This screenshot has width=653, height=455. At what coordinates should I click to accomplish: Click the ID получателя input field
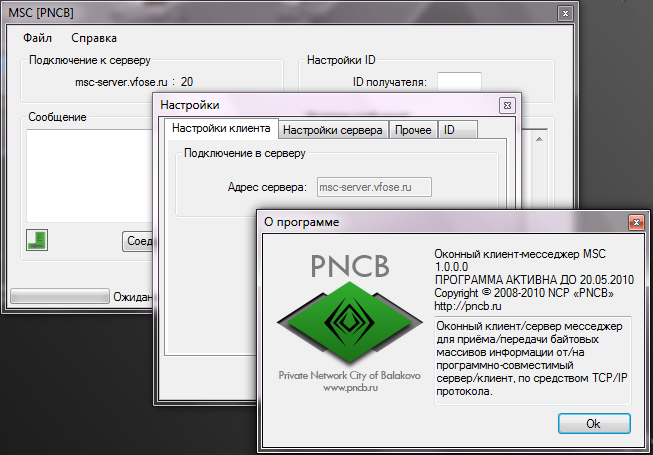click(459, 82)
